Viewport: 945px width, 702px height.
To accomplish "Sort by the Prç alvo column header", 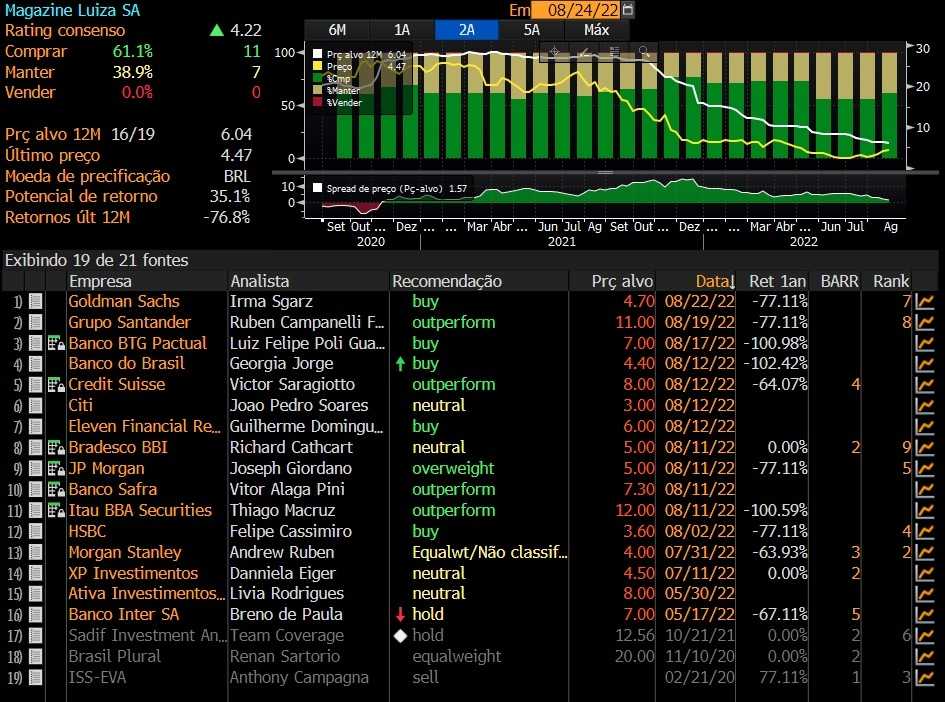I will (x=622, y=281).
